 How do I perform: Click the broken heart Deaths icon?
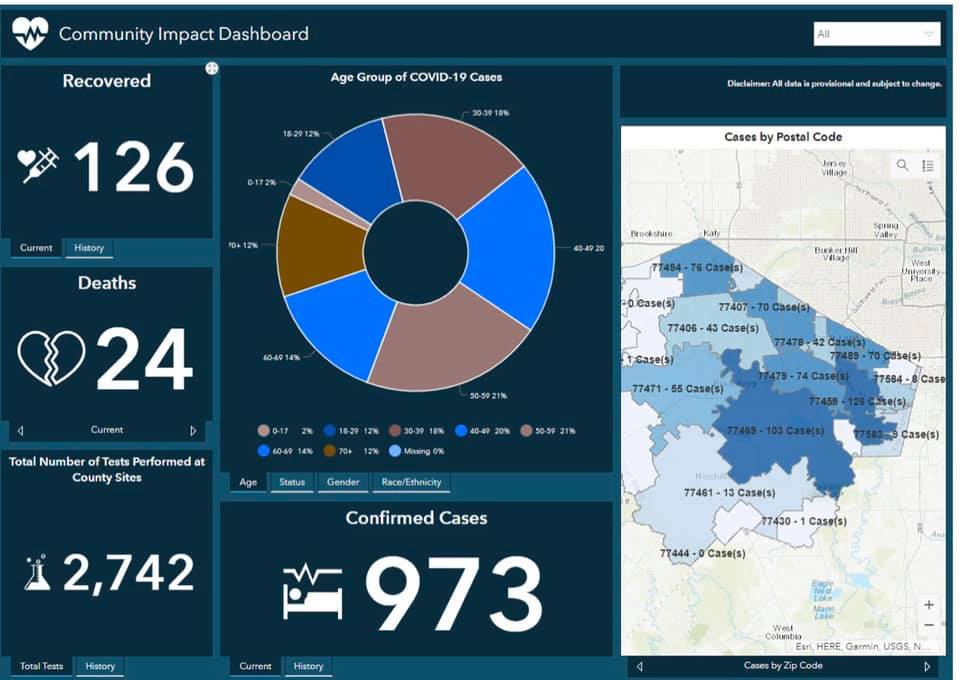[52, 359]
